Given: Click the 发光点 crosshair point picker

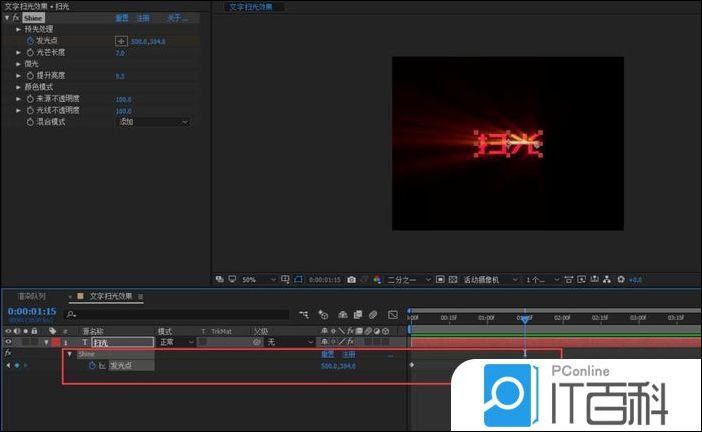Looking at the screenshot, I should click(121, 41).
